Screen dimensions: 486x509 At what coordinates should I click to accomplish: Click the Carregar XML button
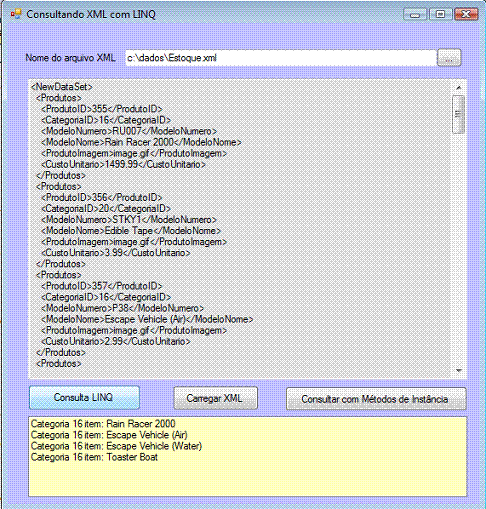tap(215, 398)
